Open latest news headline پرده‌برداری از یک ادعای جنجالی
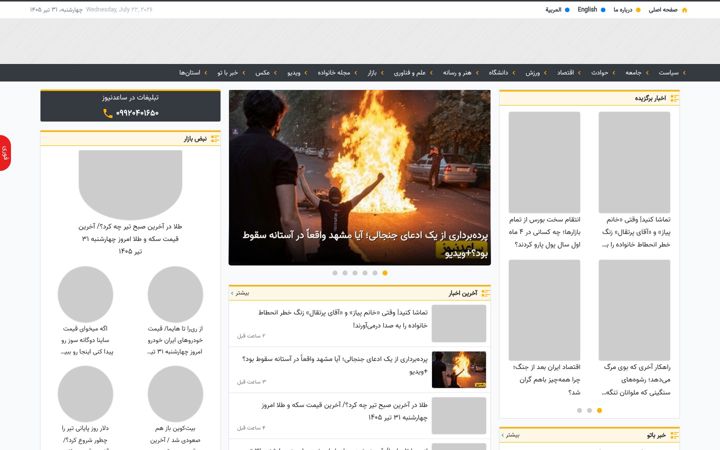 click(335, 365)
